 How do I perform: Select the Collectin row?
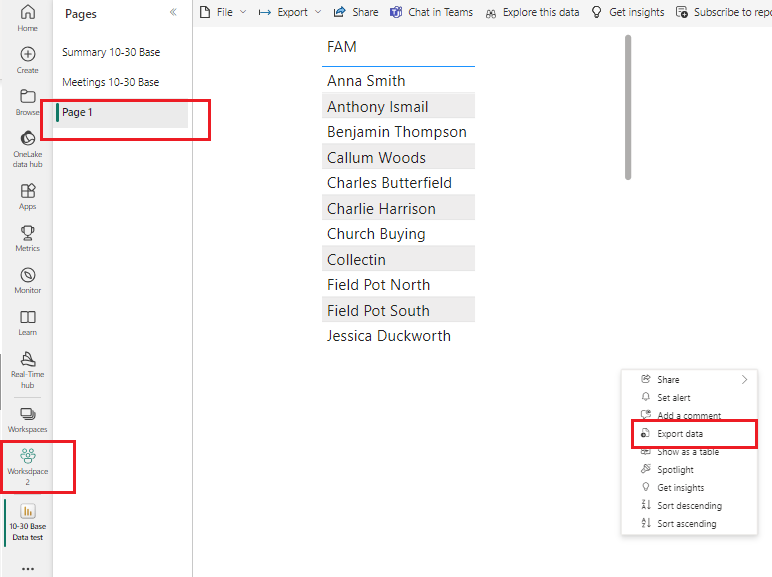click(398, 259)
